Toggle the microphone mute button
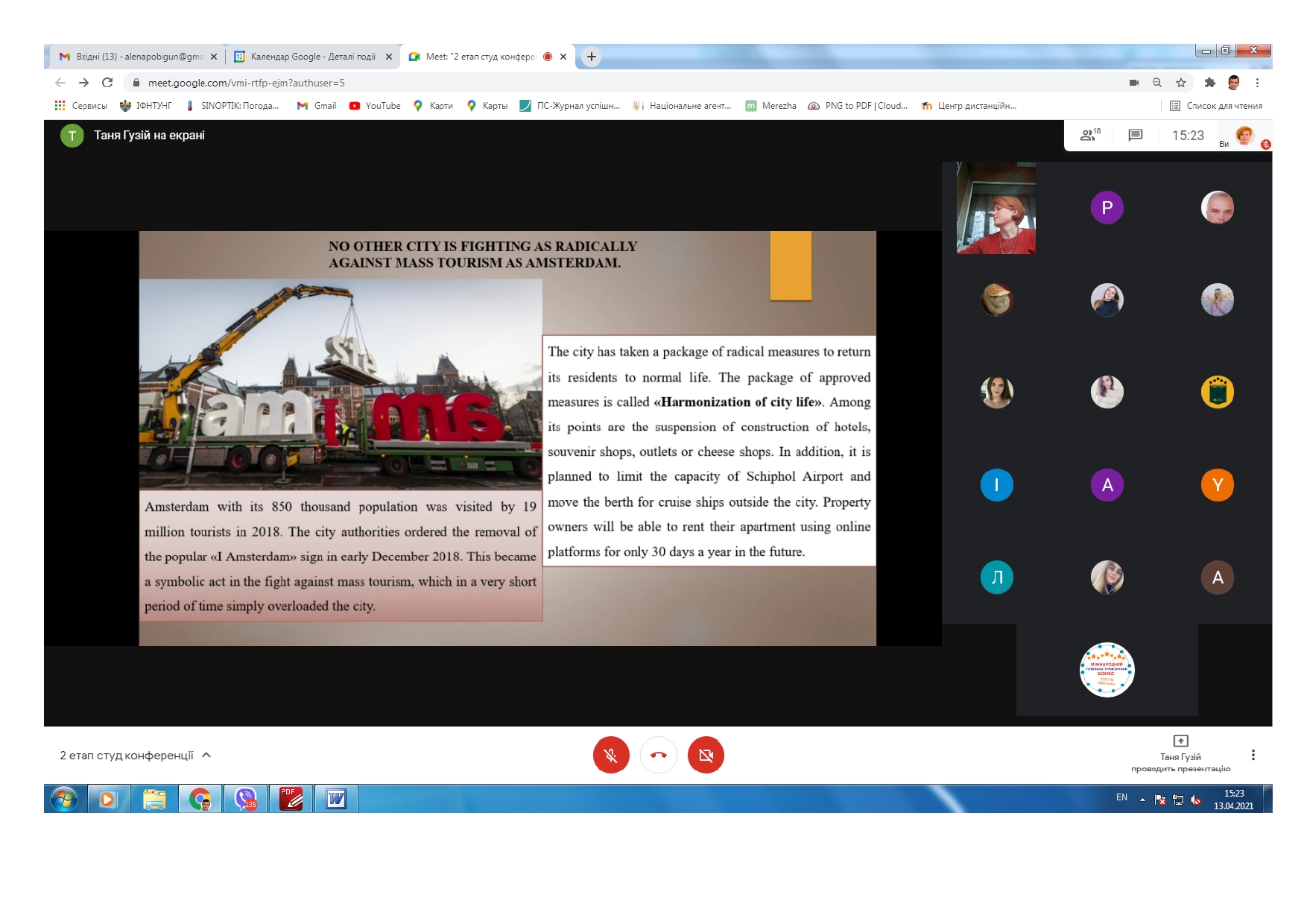Image resolution: width=1307 pixels, height=924 pixels. 610,755
